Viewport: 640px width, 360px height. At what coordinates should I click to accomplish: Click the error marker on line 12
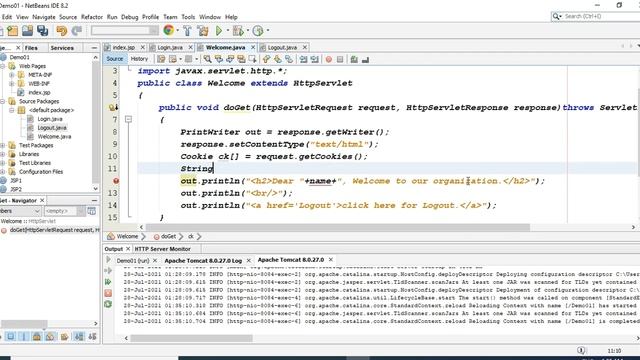click(x=116, y=181)
